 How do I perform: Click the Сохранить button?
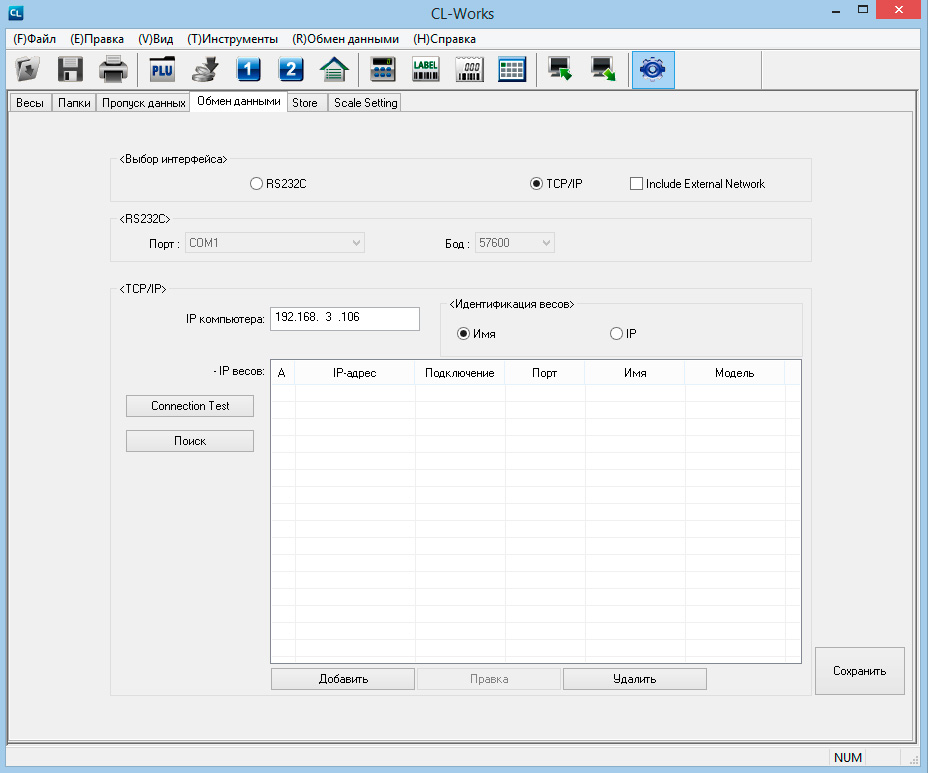[859, 671]
